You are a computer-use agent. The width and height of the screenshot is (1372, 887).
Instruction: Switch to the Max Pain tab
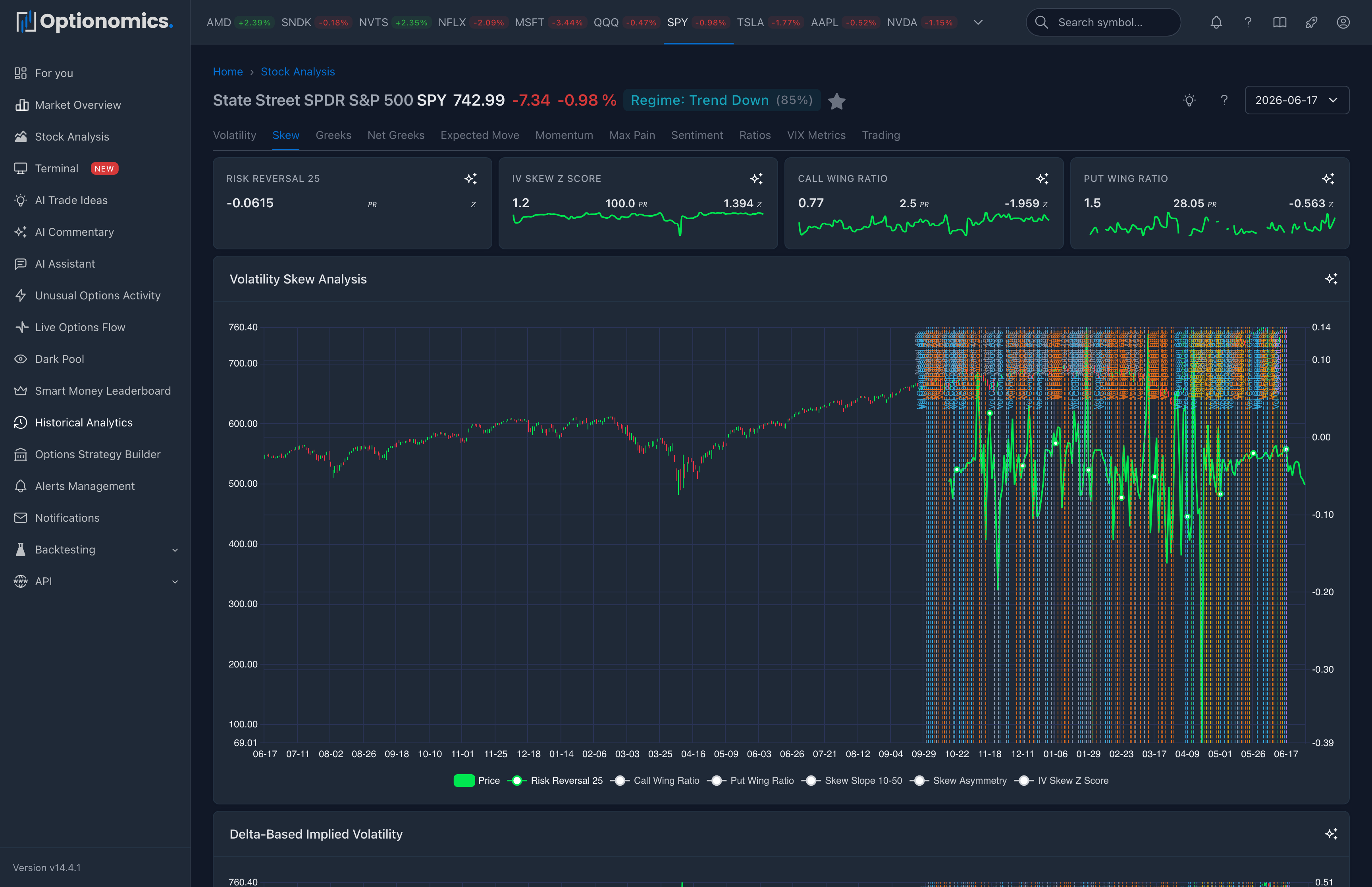pos(632,135)
